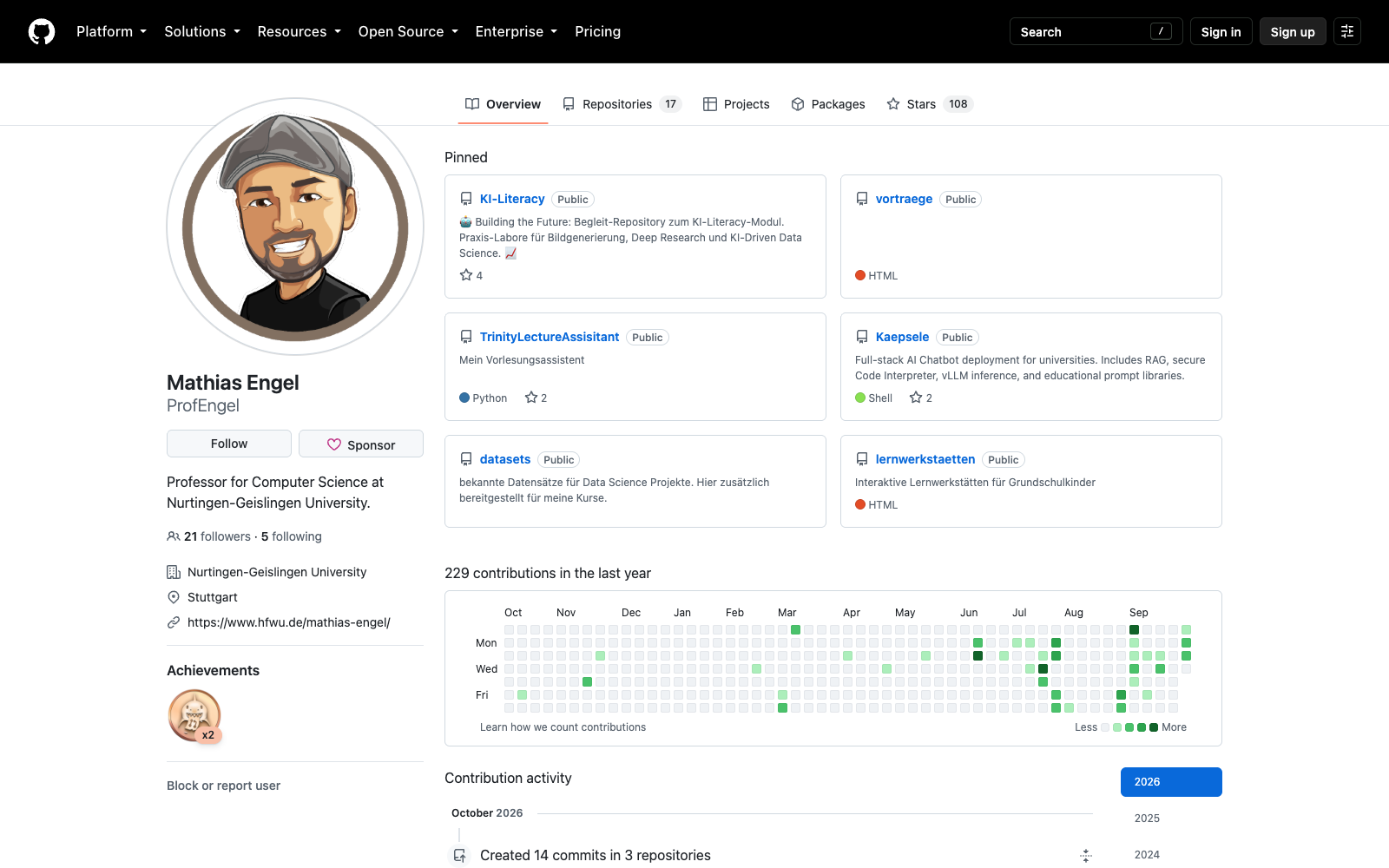View the 5 following list
This screenshot has height=868, width=1389.
coord(292,536)
